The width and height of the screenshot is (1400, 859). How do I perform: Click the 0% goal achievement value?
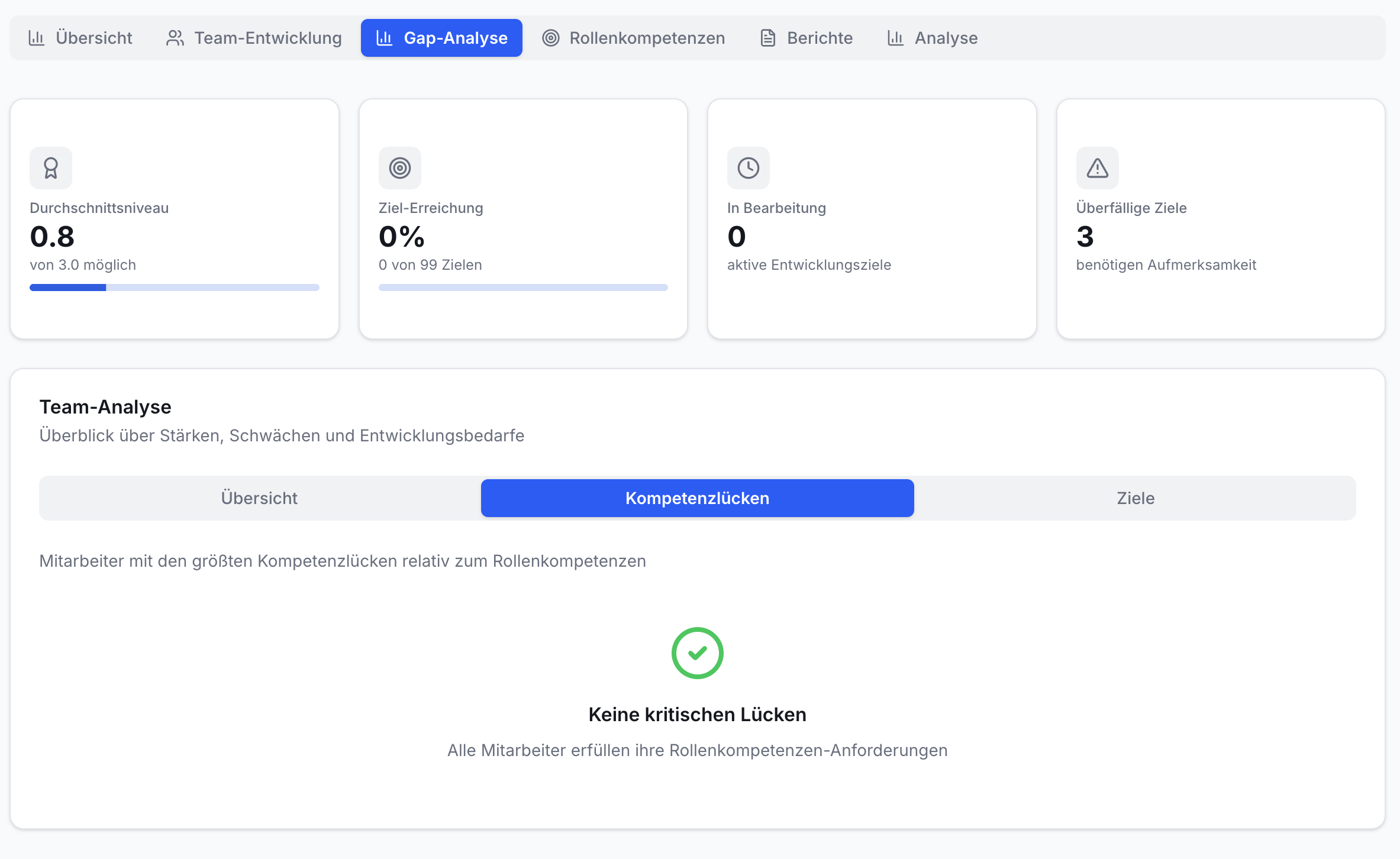(x=402, y=237)
